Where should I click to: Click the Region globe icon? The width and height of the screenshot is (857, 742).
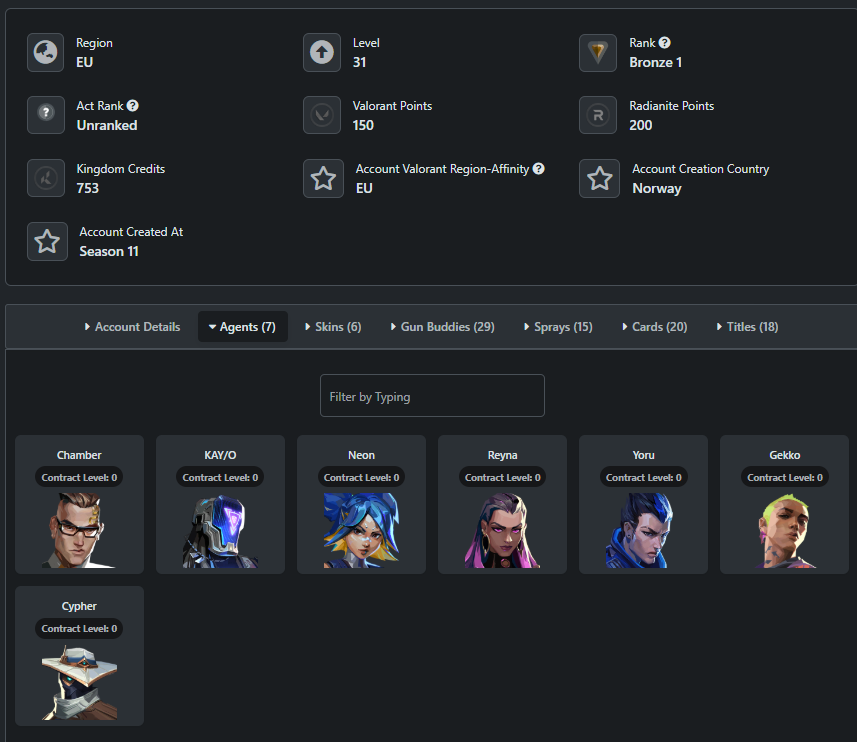tap(46, 52)
